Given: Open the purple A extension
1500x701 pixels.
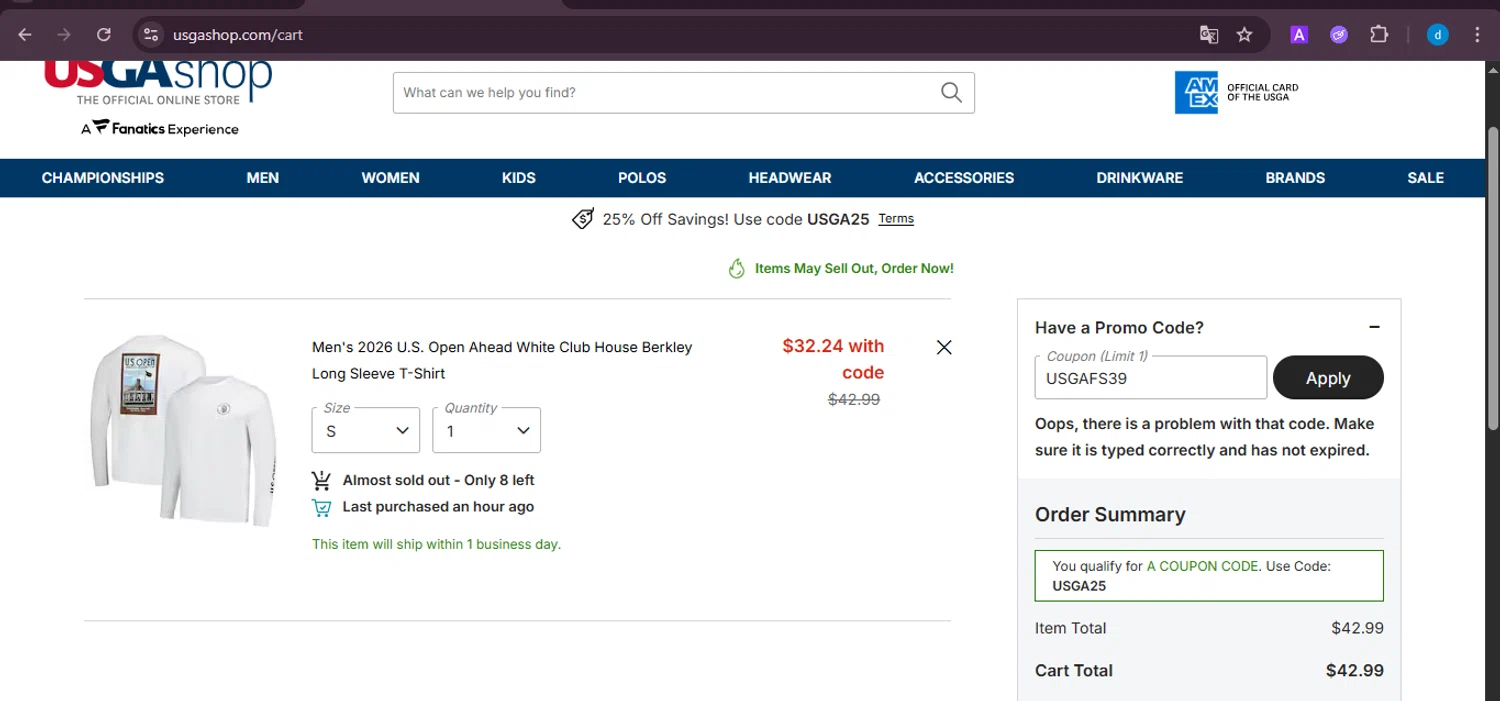Looking at the screenshot, I should click(x=1299, y=35).
